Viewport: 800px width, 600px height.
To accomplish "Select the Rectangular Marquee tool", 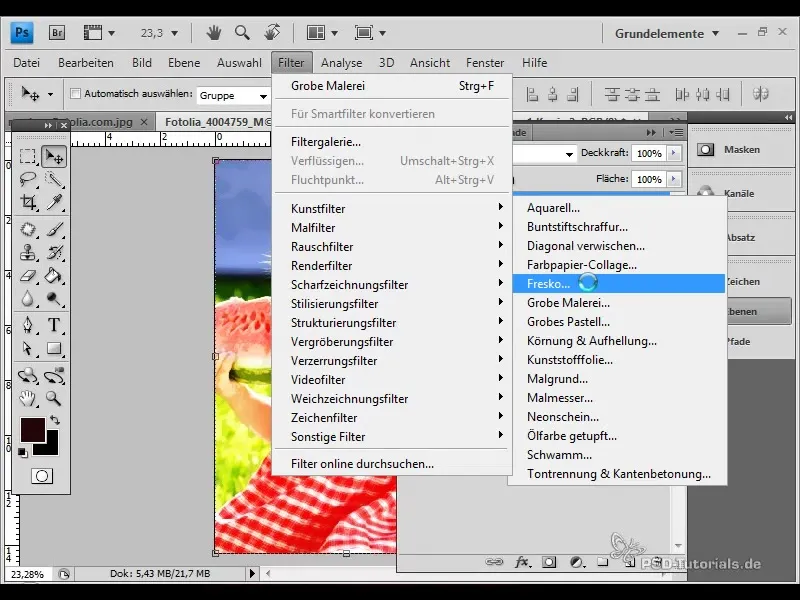I will (28, 156).
